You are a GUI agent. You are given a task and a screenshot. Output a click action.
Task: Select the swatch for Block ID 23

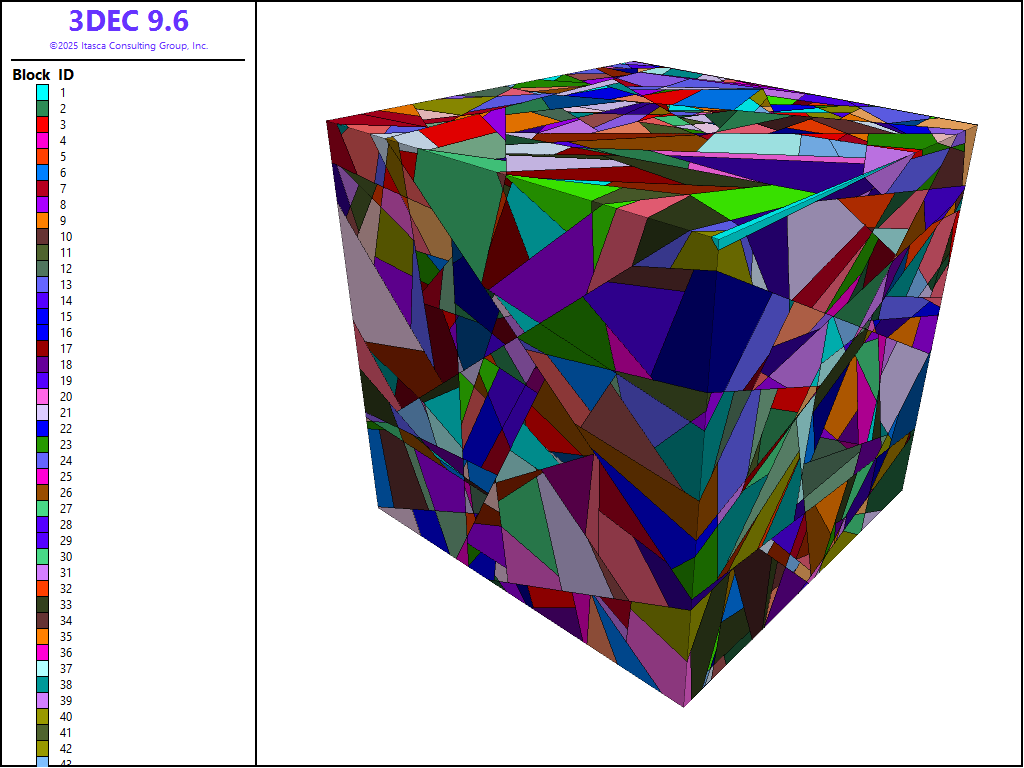(43, 444)
